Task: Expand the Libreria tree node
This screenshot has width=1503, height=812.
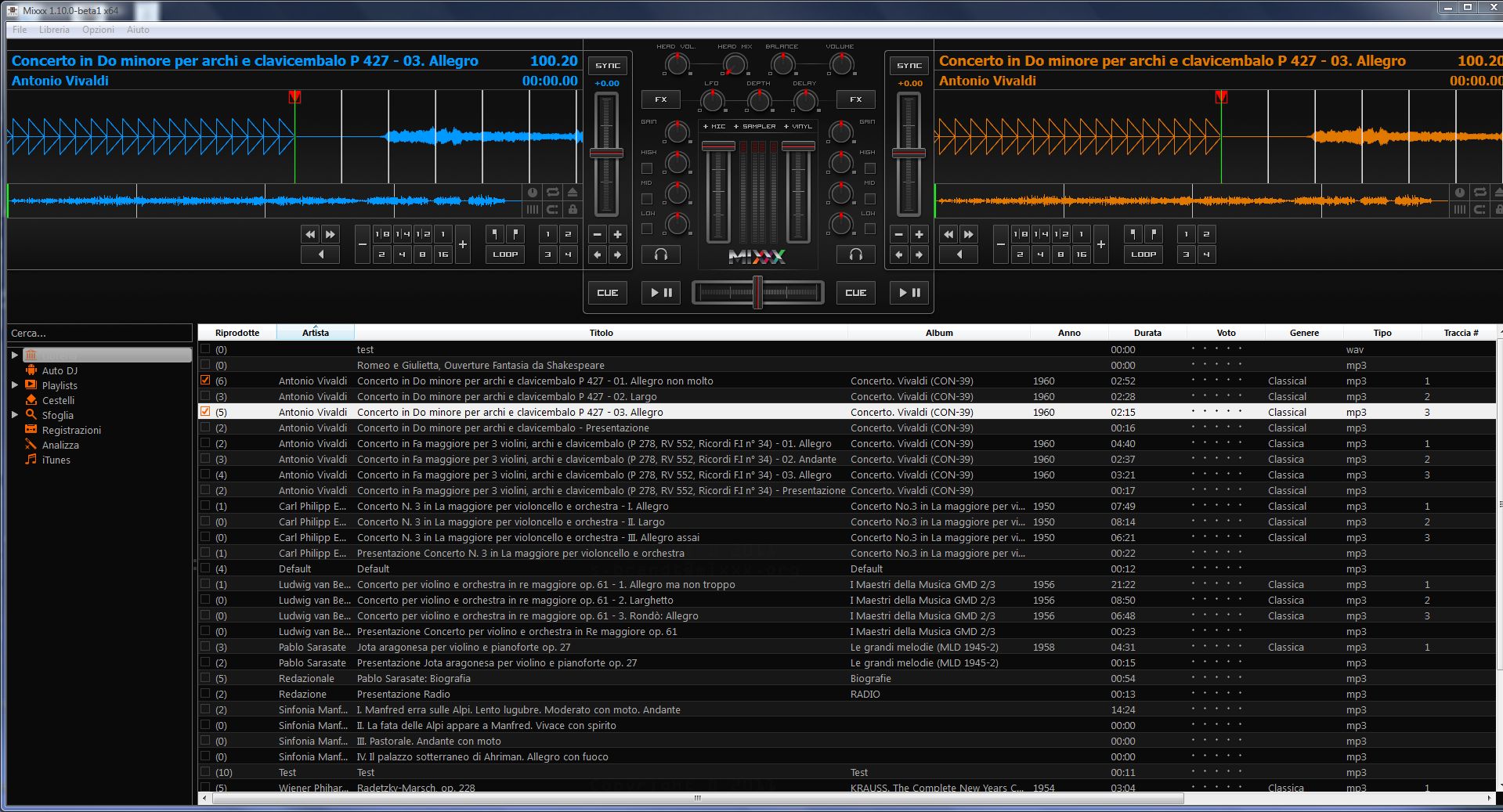Action: point(14,355)
